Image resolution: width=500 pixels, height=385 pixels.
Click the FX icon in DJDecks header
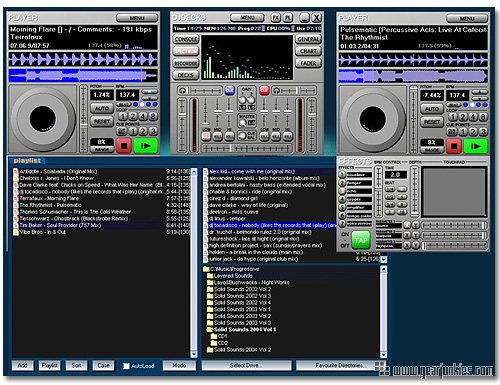[x=276, y=17]
